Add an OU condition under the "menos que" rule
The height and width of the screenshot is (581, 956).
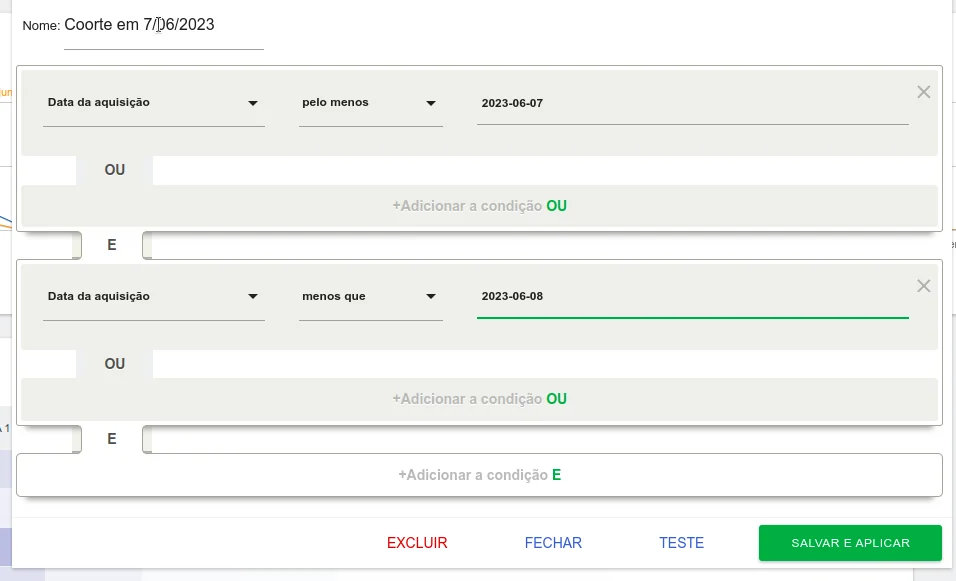479,399
